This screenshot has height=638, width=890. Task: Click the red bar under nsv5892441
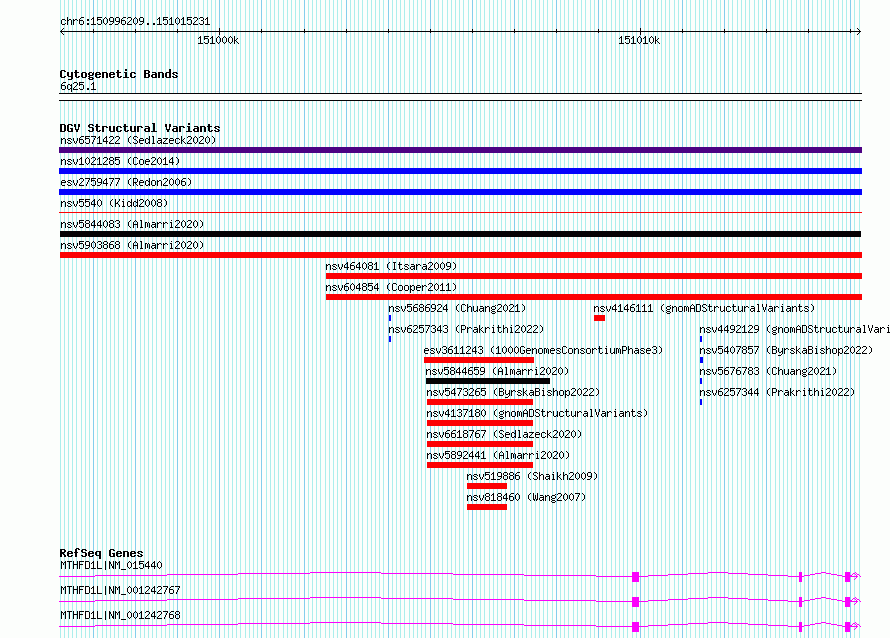pos(480,465)
